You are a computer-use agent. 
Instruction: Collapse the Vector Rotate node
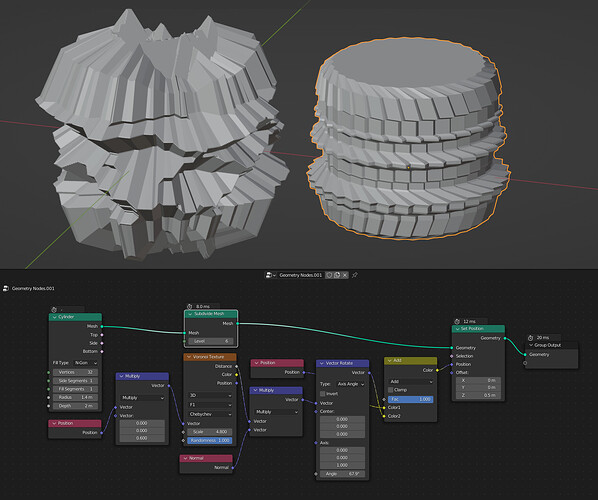tap(322, 363)
